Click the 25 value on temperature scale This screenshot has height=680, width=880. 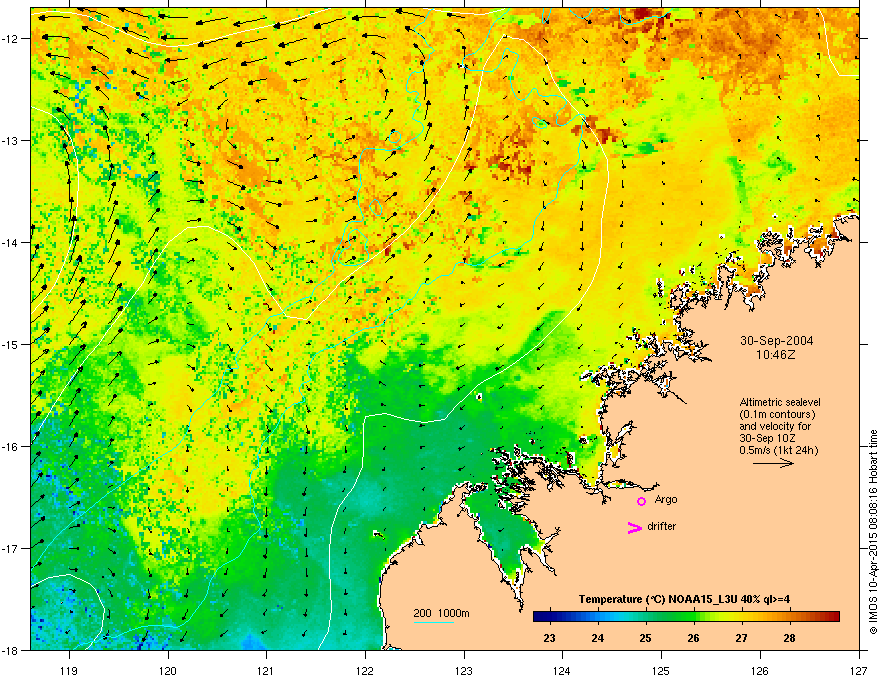pos(645,638)
